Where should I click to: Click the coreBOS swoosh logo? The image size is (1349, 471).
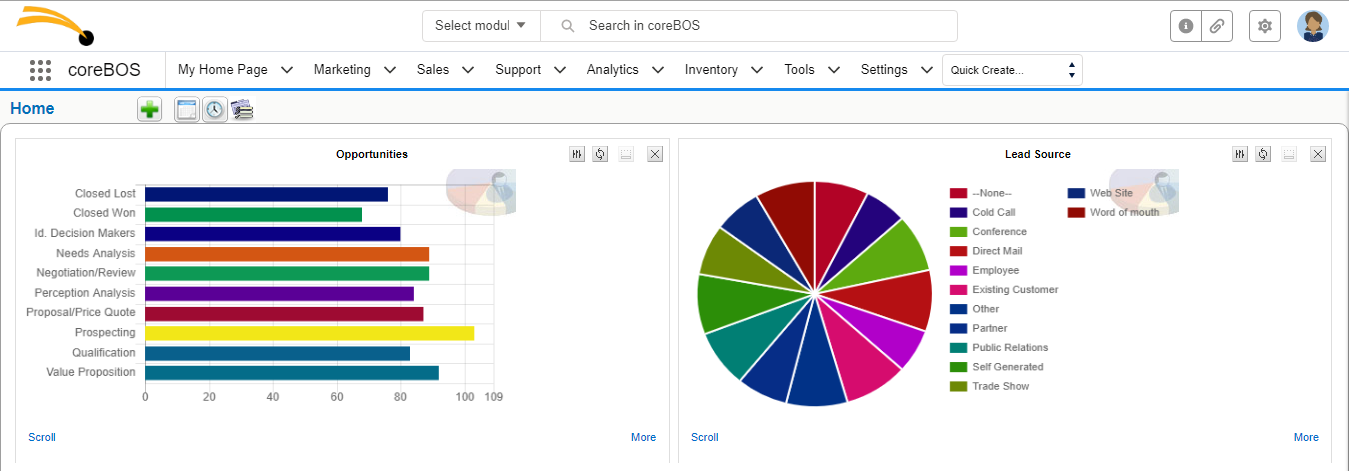point(56,25)
